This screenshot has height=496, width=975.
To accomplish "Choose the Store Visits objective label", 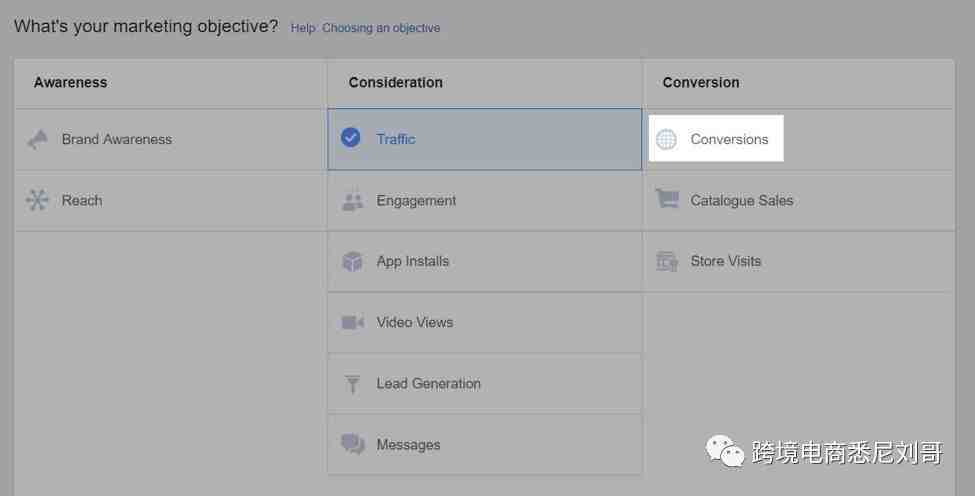I will 726,261.
